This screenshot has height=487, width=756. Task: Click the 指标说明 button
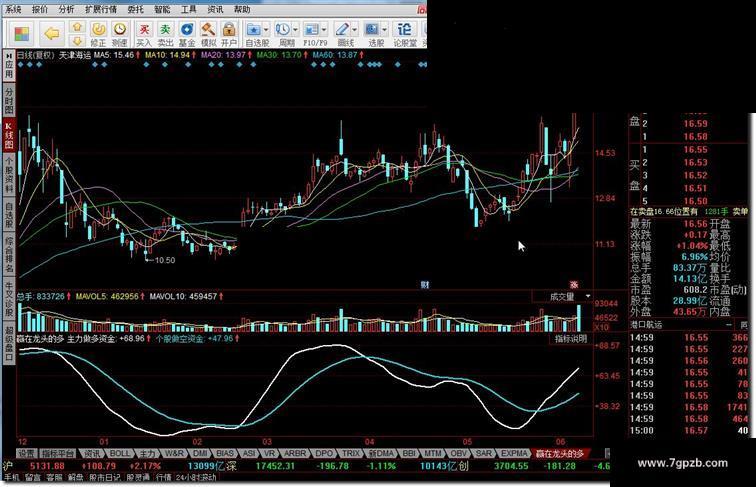[x=571, y=338]
